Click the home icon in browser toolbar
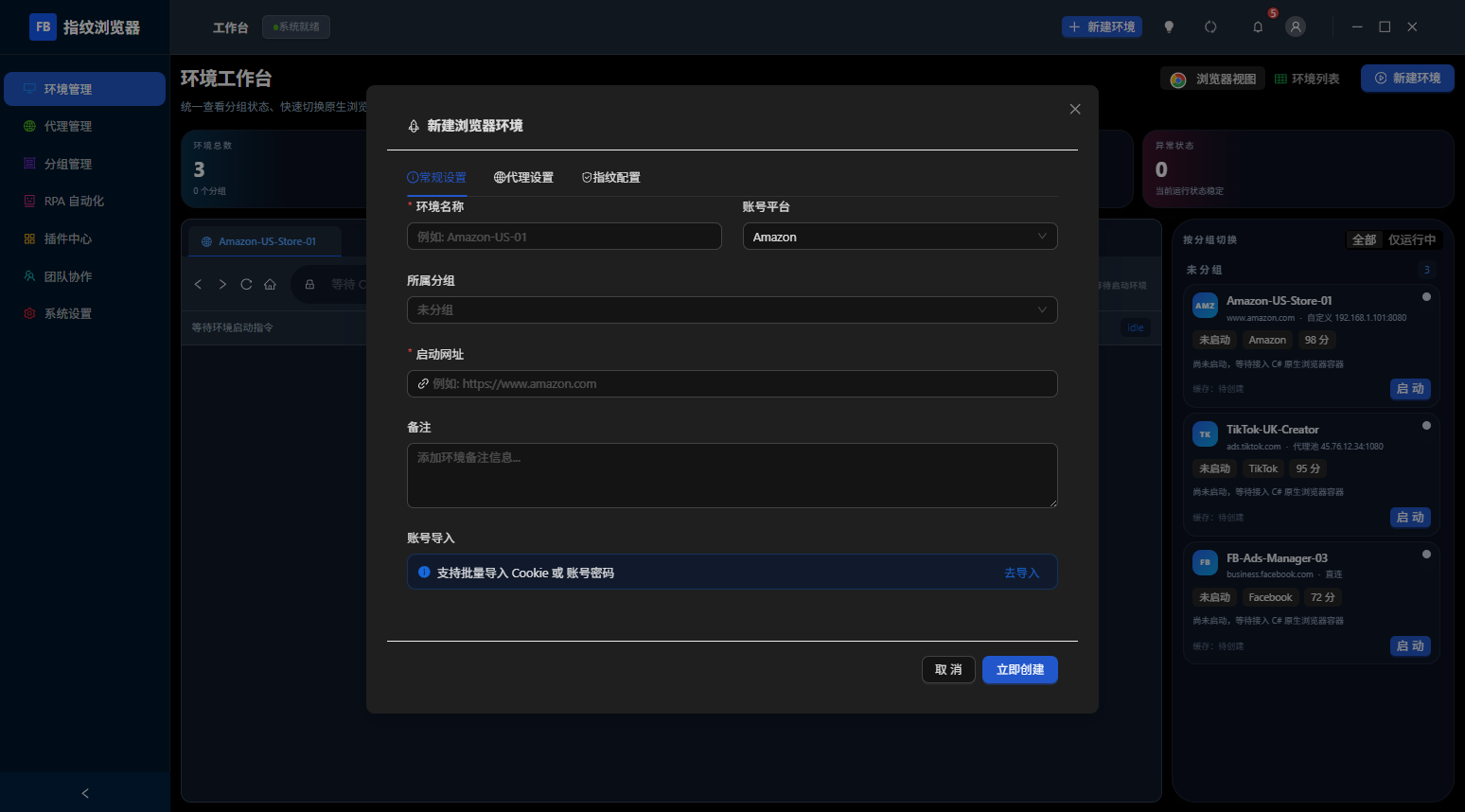This screenshot has width=1465, height=812. (x=270, y=284)
